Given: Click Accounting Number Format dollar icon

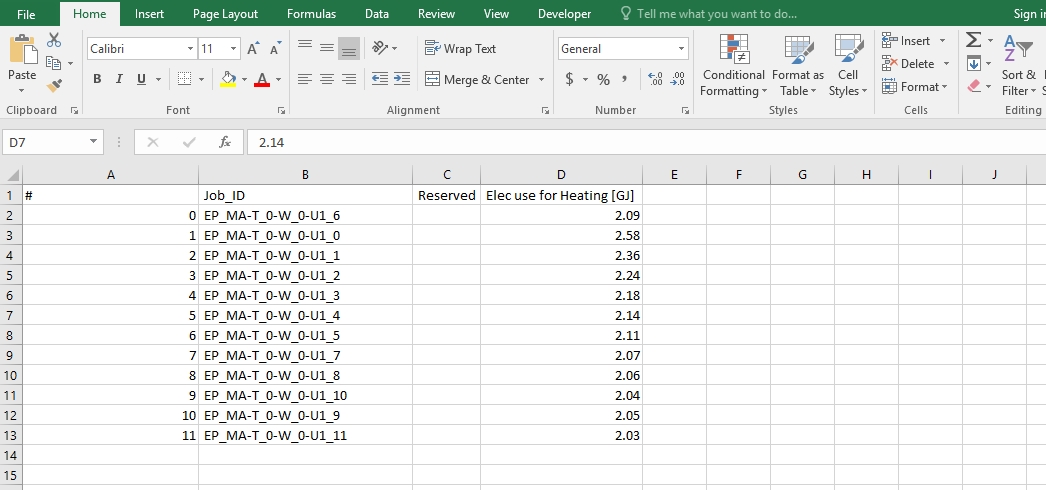Looking at the screenshot, I should 569,79.
